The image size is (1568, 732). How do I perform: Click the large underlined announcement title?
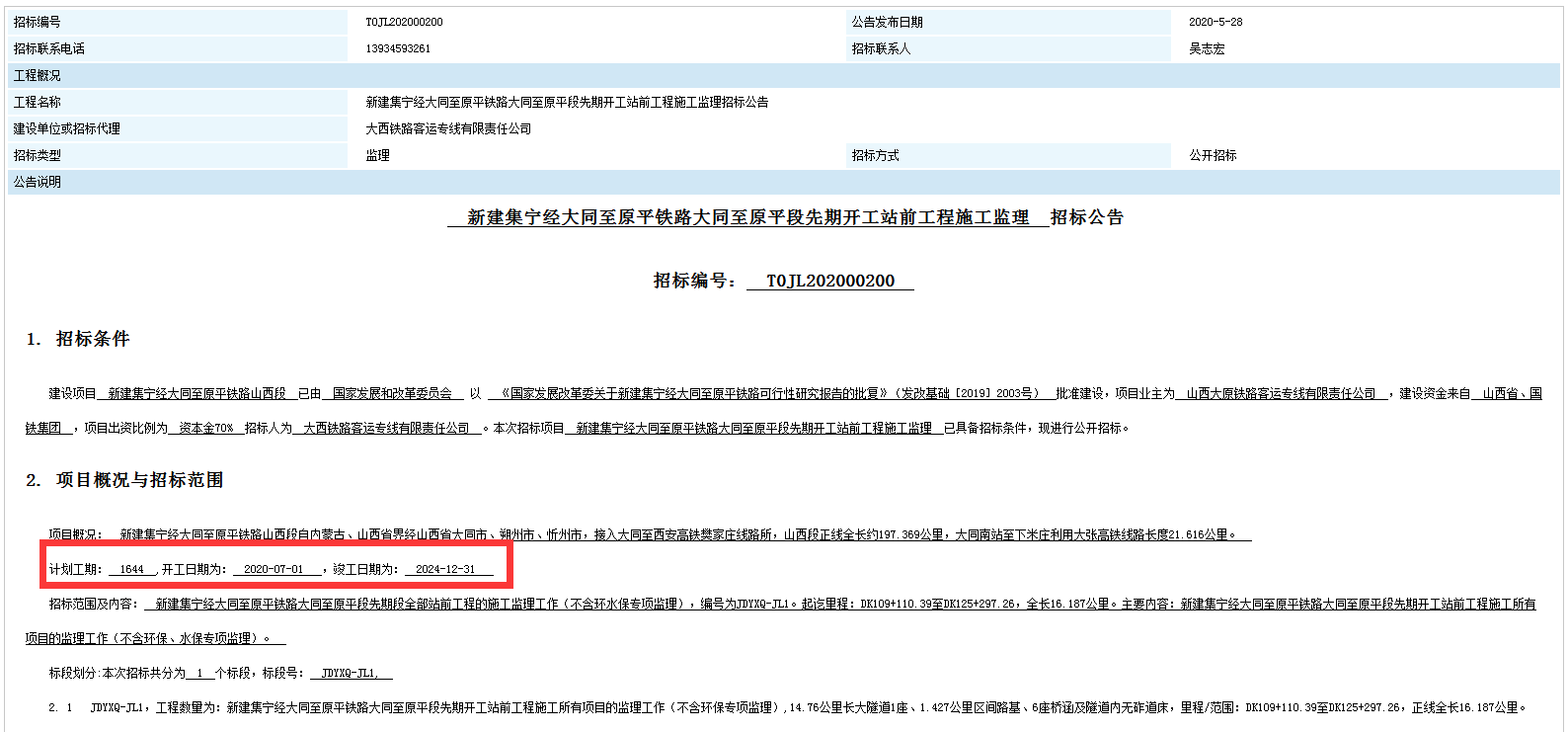point(747,217)
